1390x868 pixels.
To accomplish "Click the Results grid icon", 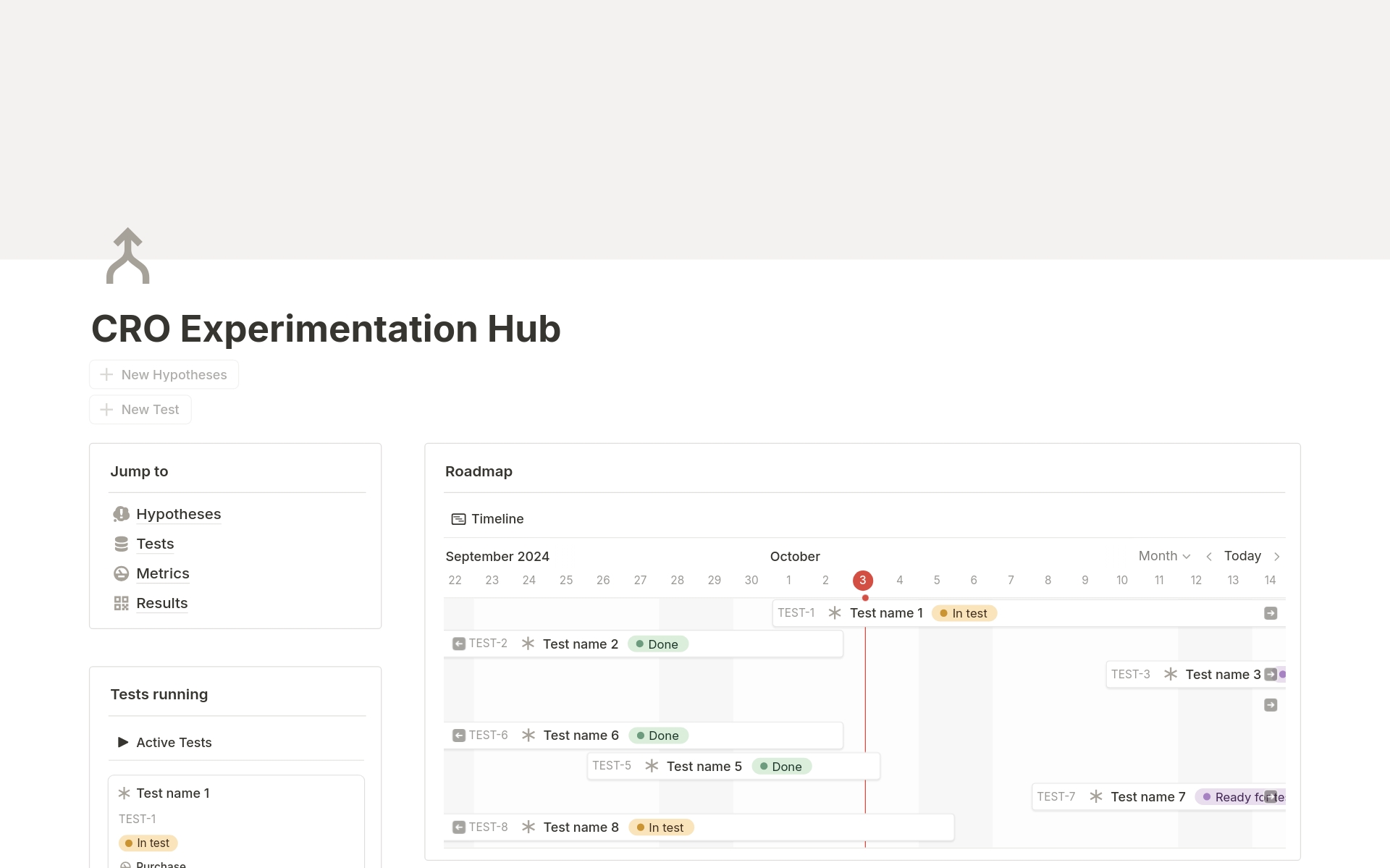I will click(x=121, y=603).
